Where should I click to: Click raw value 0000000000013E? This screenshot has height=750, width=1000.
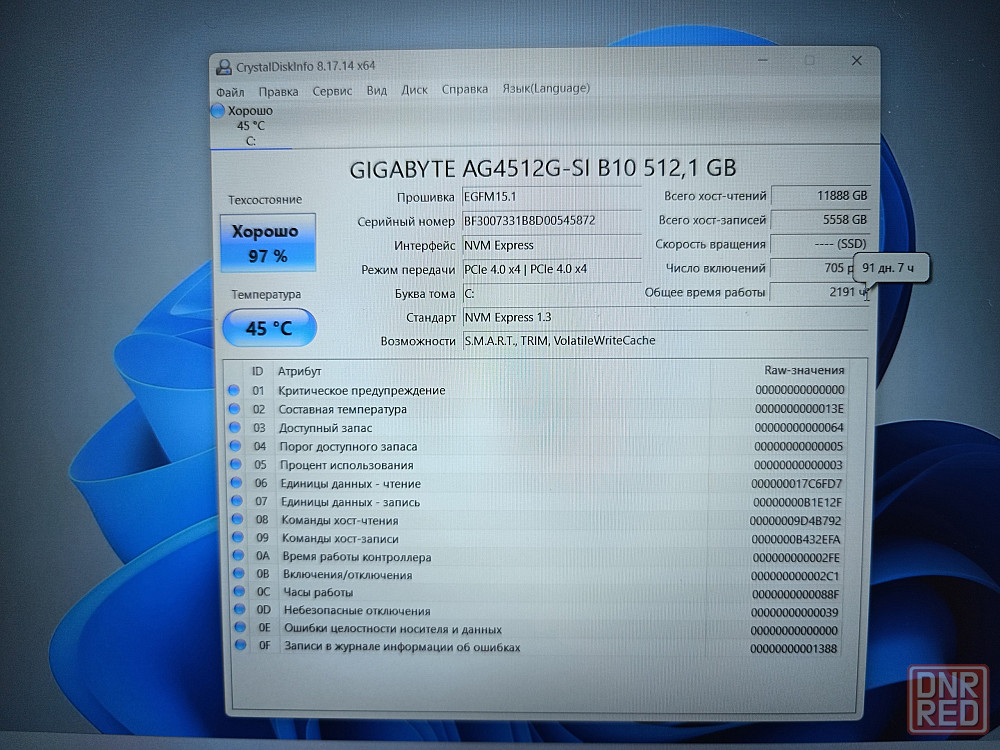(x=799, y=408)
